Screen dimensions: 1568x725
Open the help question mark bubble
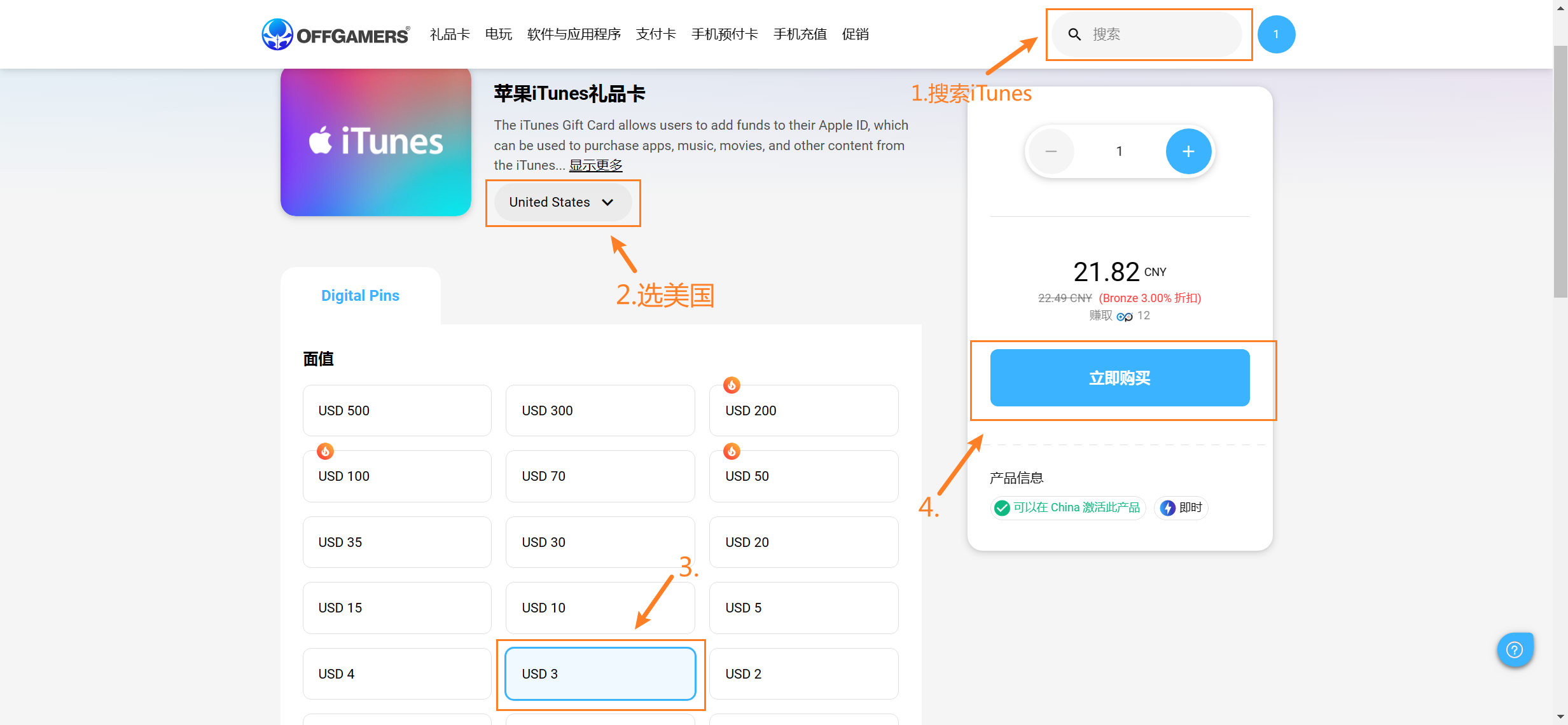(1515, 649)
